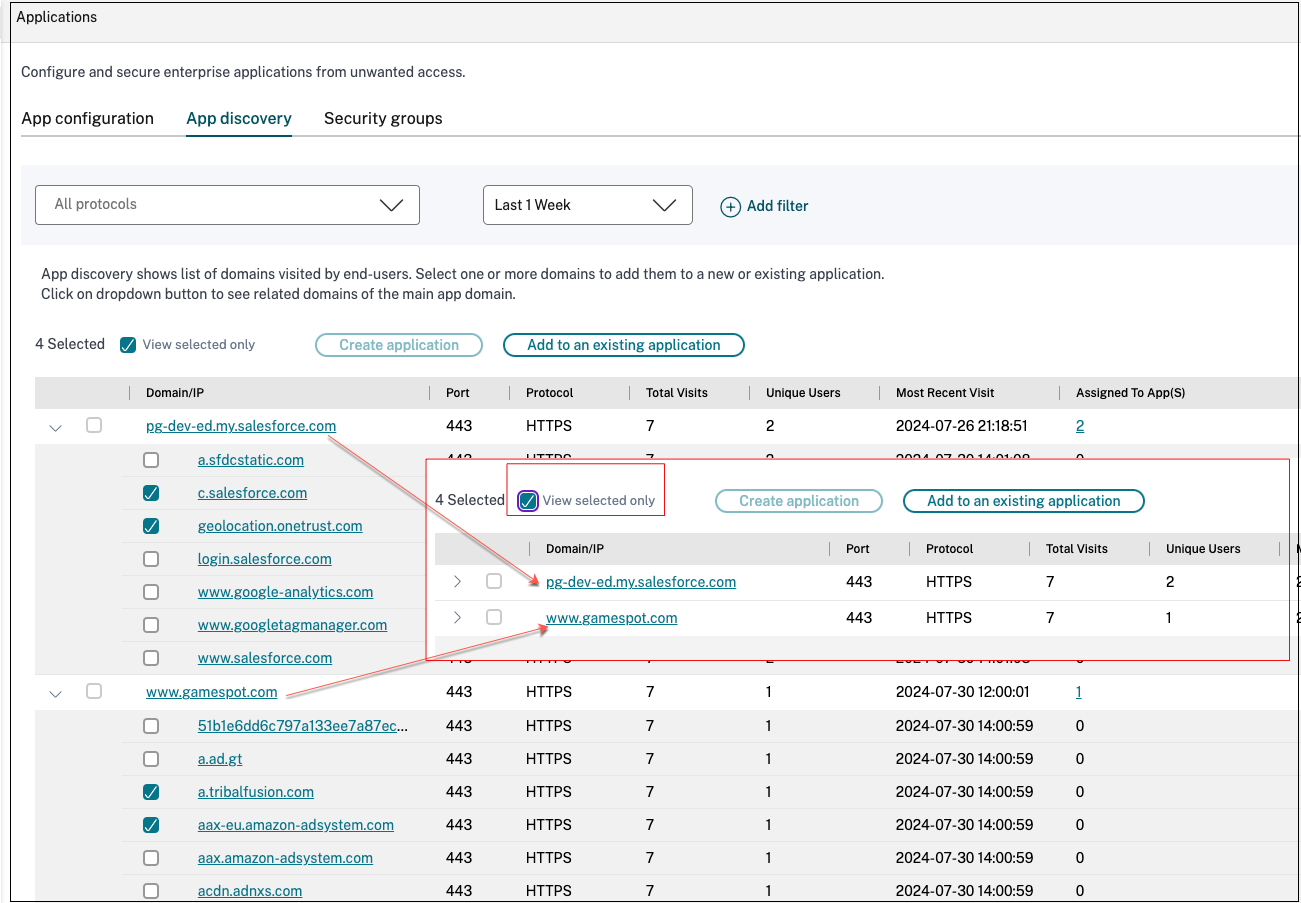Viewport: 1301px width, 903px height.
Task: Click Add to an existing application in inset panel
Action: [1024, 501]
